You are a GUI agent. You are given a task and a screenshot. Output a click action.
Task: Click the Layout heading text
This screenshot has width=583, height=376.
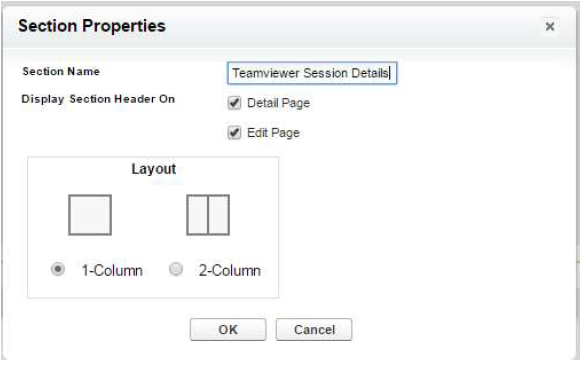pos(154,169)
